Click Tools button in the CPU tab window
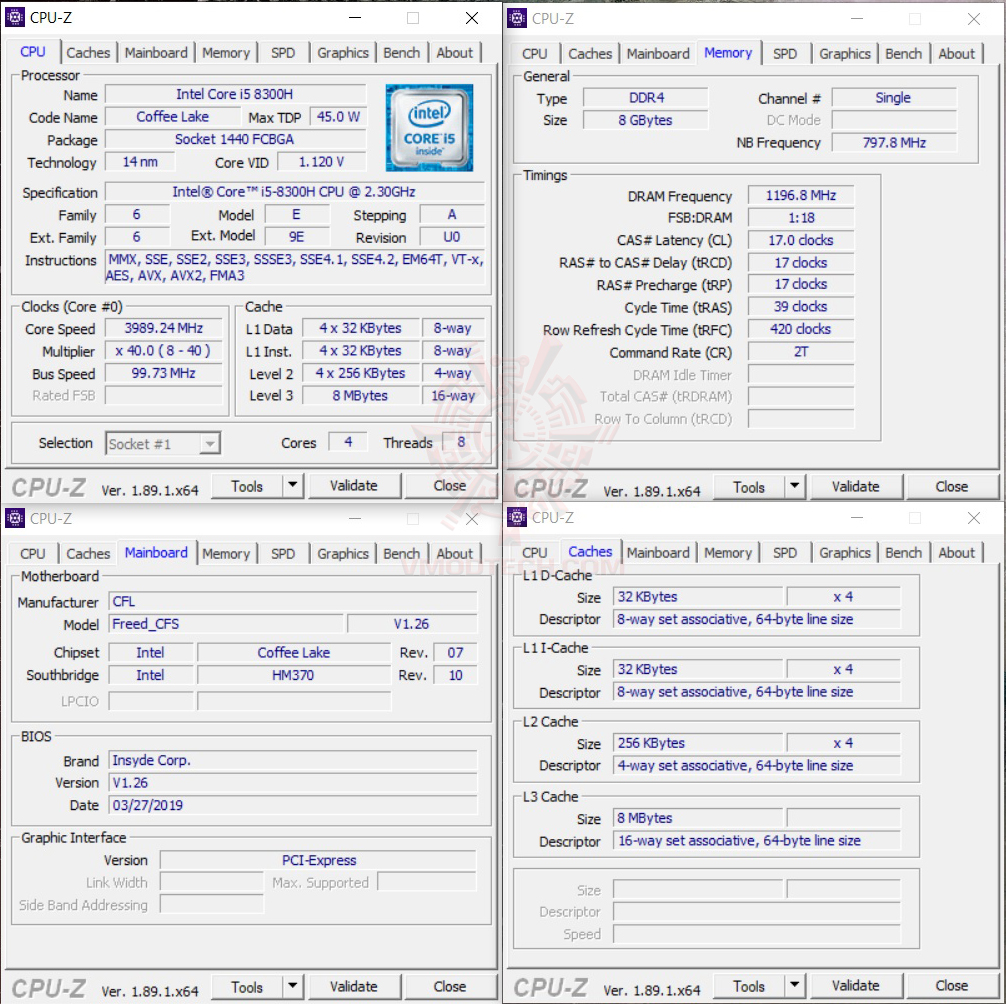 247,486
